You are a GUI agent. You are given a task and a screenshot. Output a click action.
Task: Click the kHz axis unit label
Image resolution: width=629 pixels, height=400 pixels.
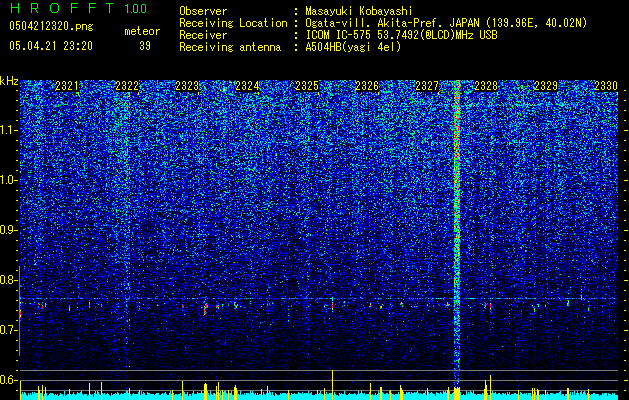click(9, 81)
